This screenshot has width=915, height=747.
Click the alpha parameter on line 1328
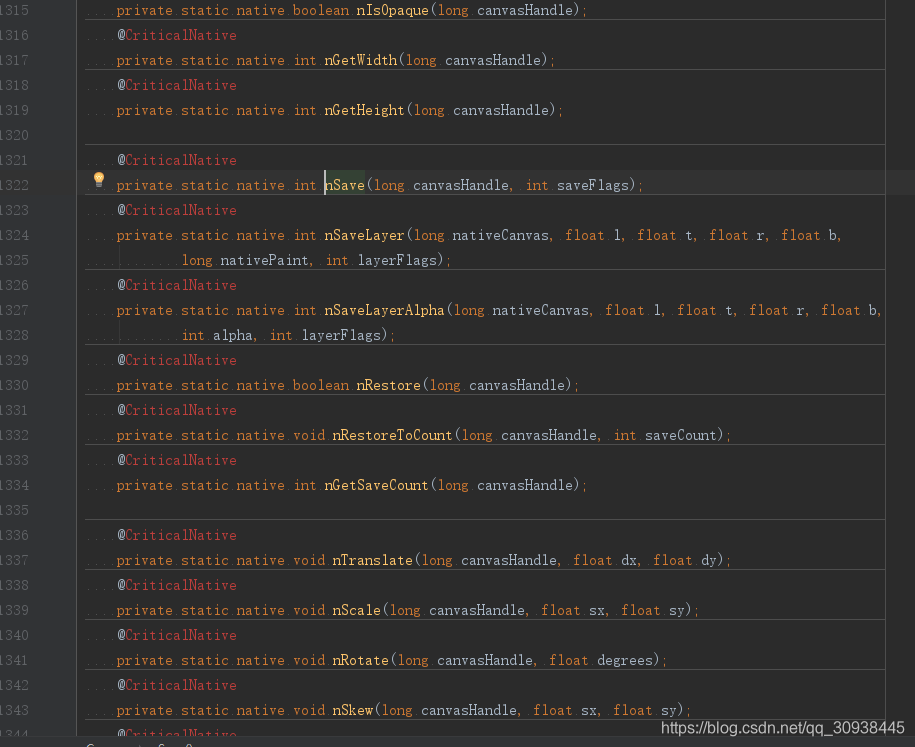(x=232, y=335)
